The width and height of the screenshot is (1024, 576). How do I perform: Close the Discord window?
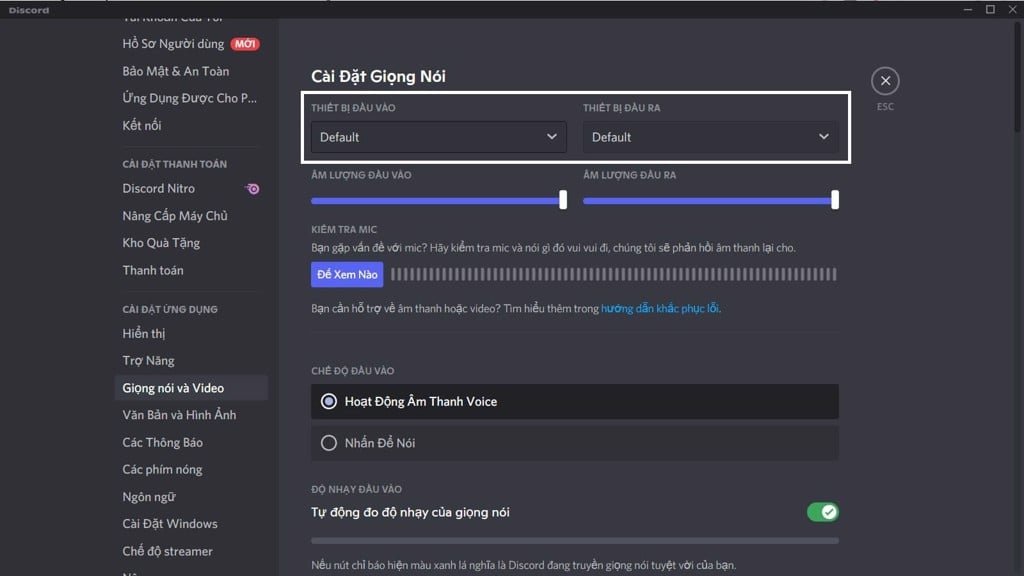click(1012, 9)
